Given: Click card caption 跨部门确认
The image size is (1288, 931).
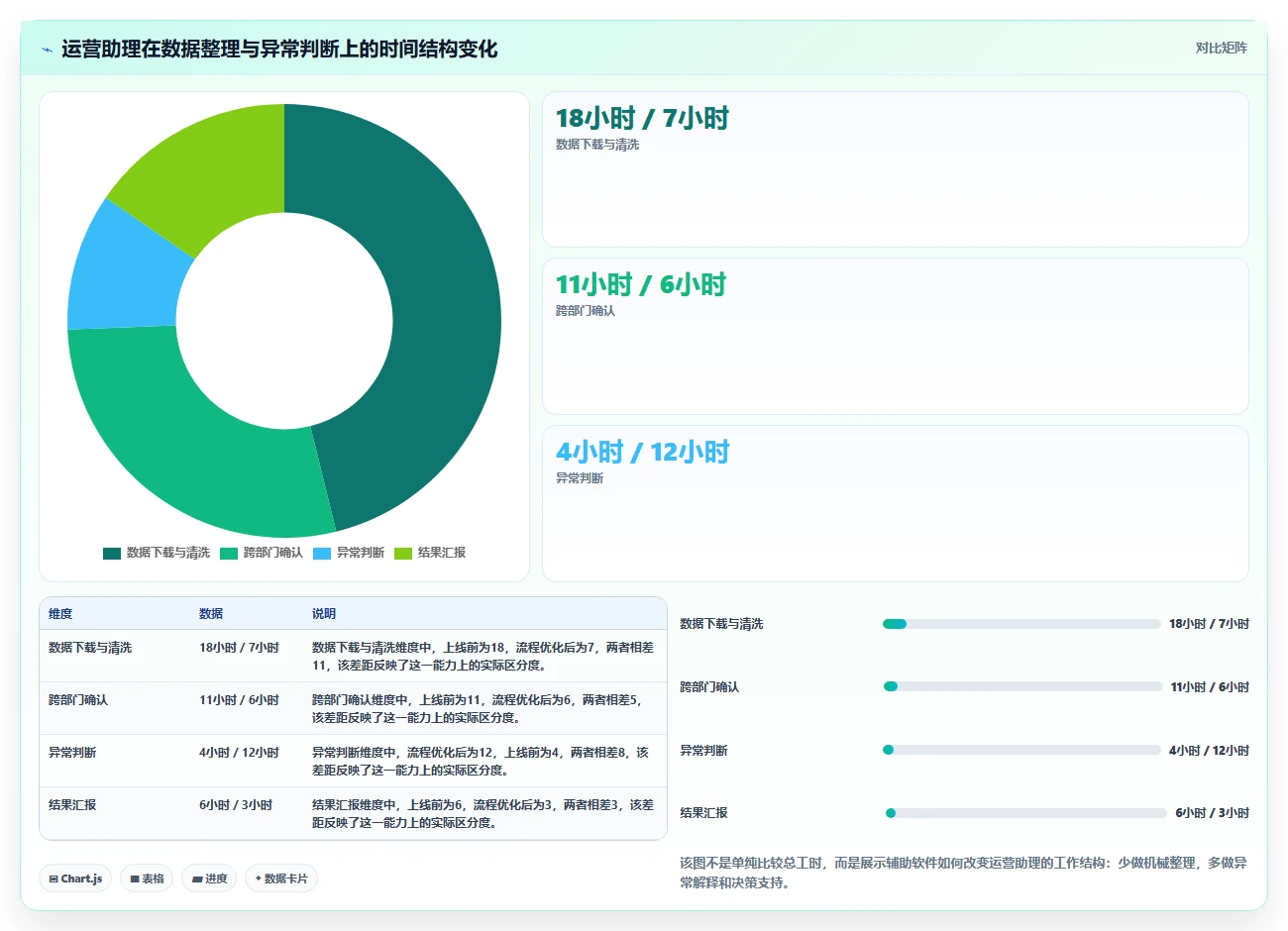Looking at the screenshot, I should (586, 311).
